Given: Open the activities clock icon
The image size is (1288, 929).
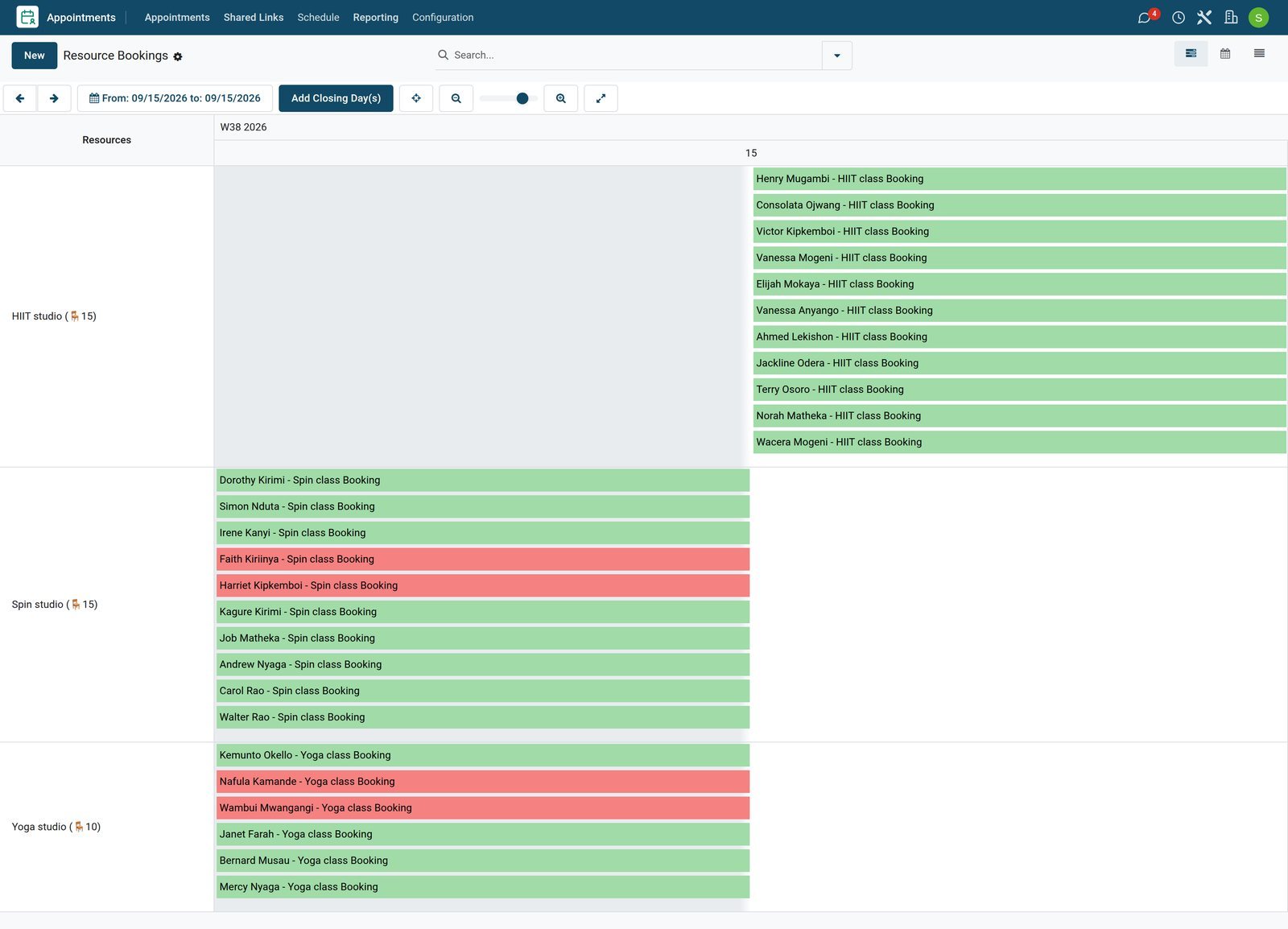Looking at the screenshot, I should [1179, 17].
